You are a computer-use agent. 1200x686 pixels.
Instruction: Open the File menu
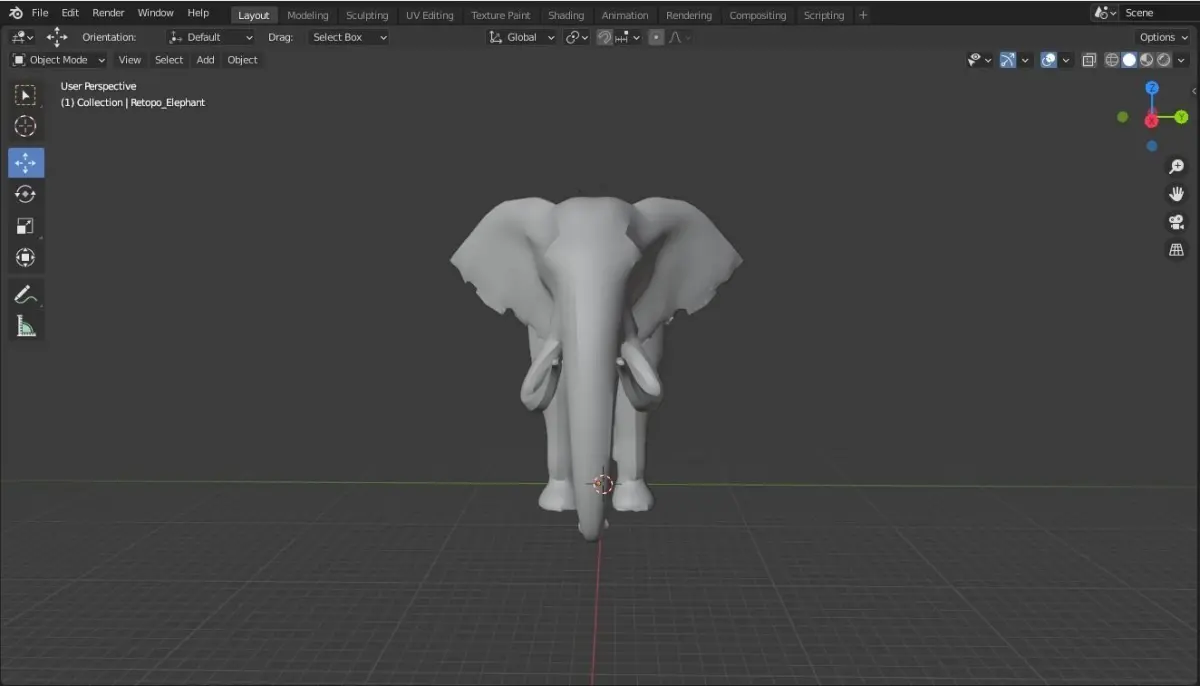click(40, 13)
